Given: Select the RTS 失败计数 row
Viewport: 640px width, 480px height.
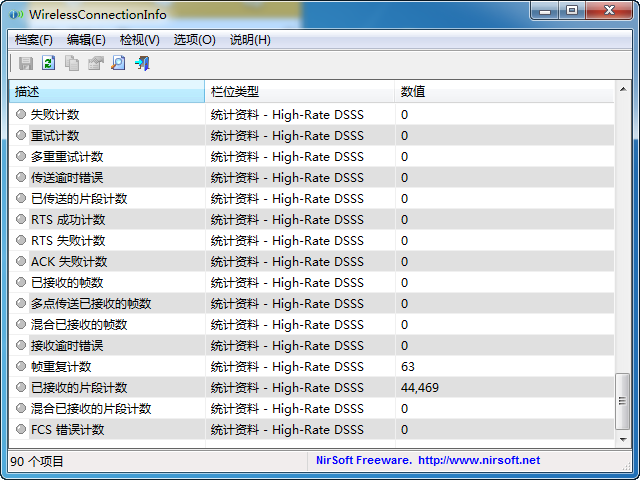Looking at the screenshot, I should pos(311,241).
